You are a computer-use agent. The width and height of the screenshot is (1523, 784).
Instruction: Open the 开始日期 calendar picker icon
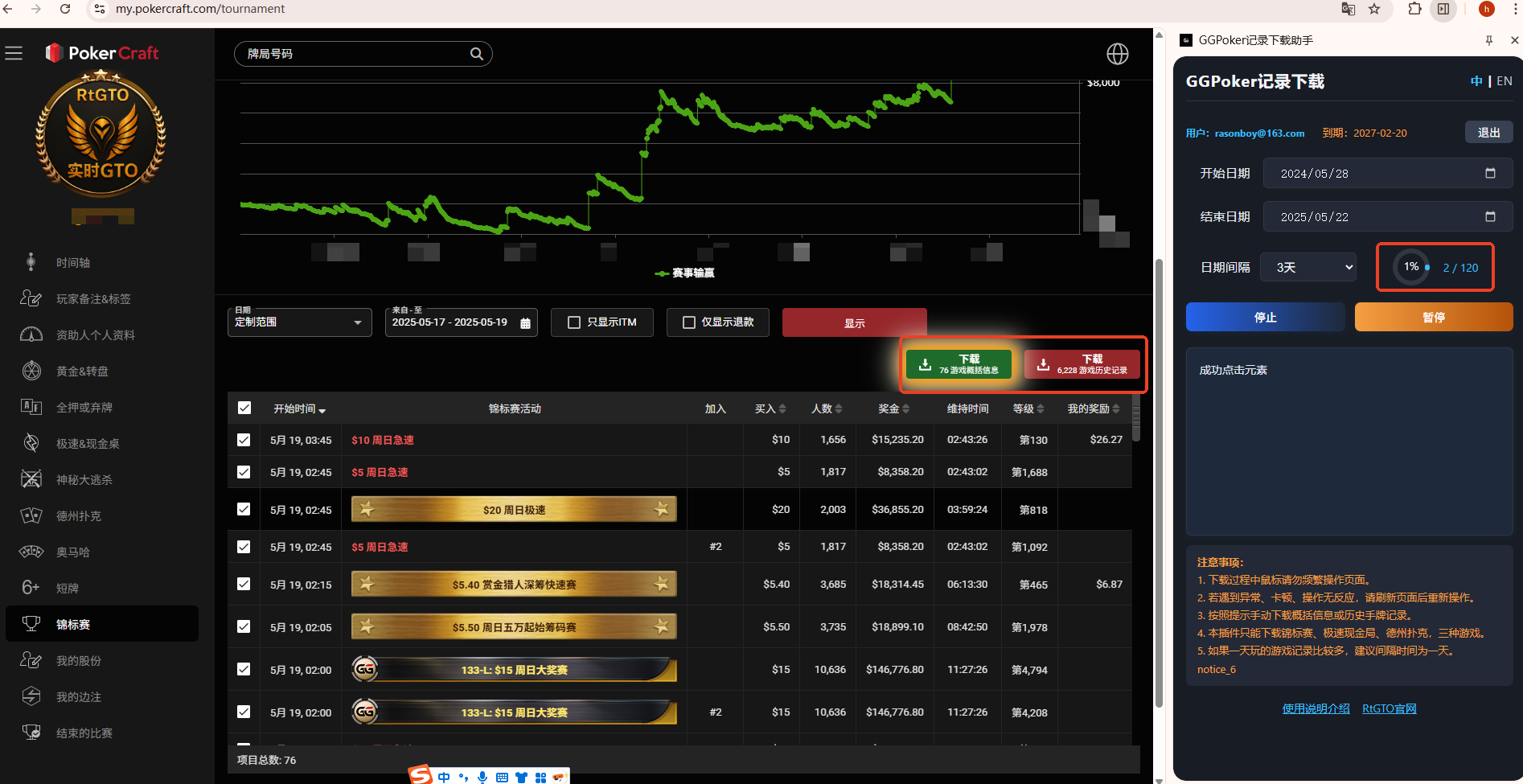[1489, 174]
